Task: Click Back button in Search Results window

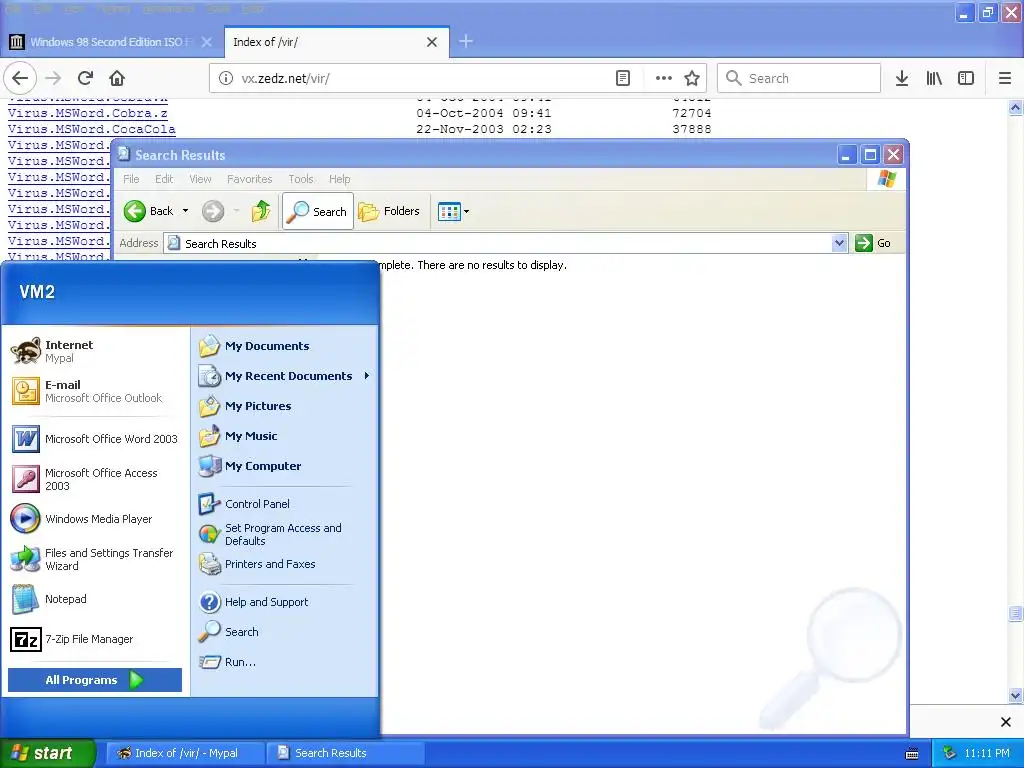Action: 149,211
